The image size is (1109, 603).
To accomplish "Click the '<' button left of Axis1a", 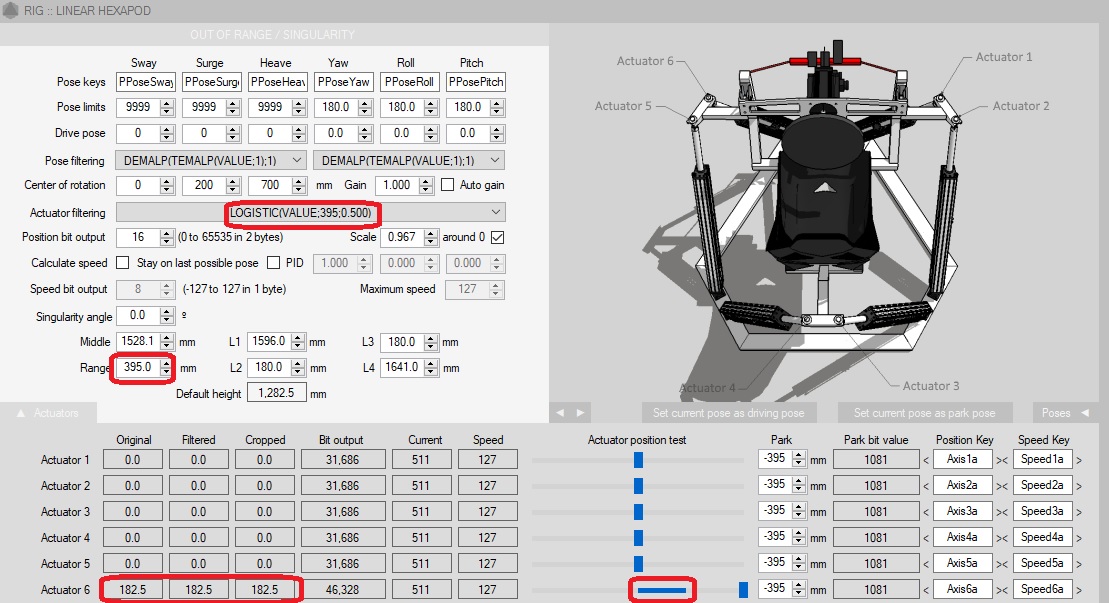I will [925, 460].
